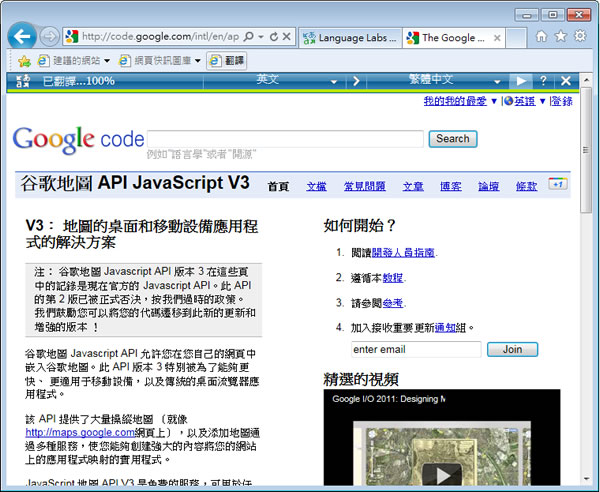Screen dimensions: 600x492
Task: Open the browser Home icon
Action: coord(541,36)
